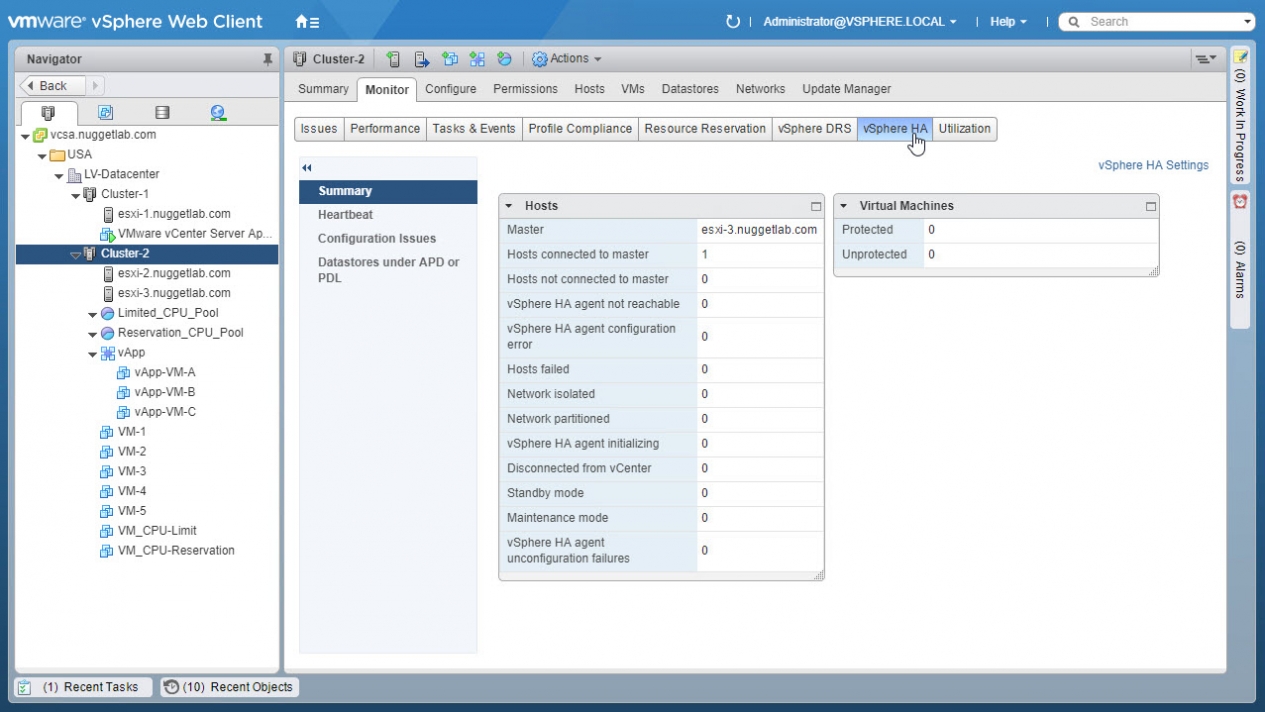Pin the Navigator panel
The width and height of the screenshot is (1265, 712).
click(x=267, y=59)
